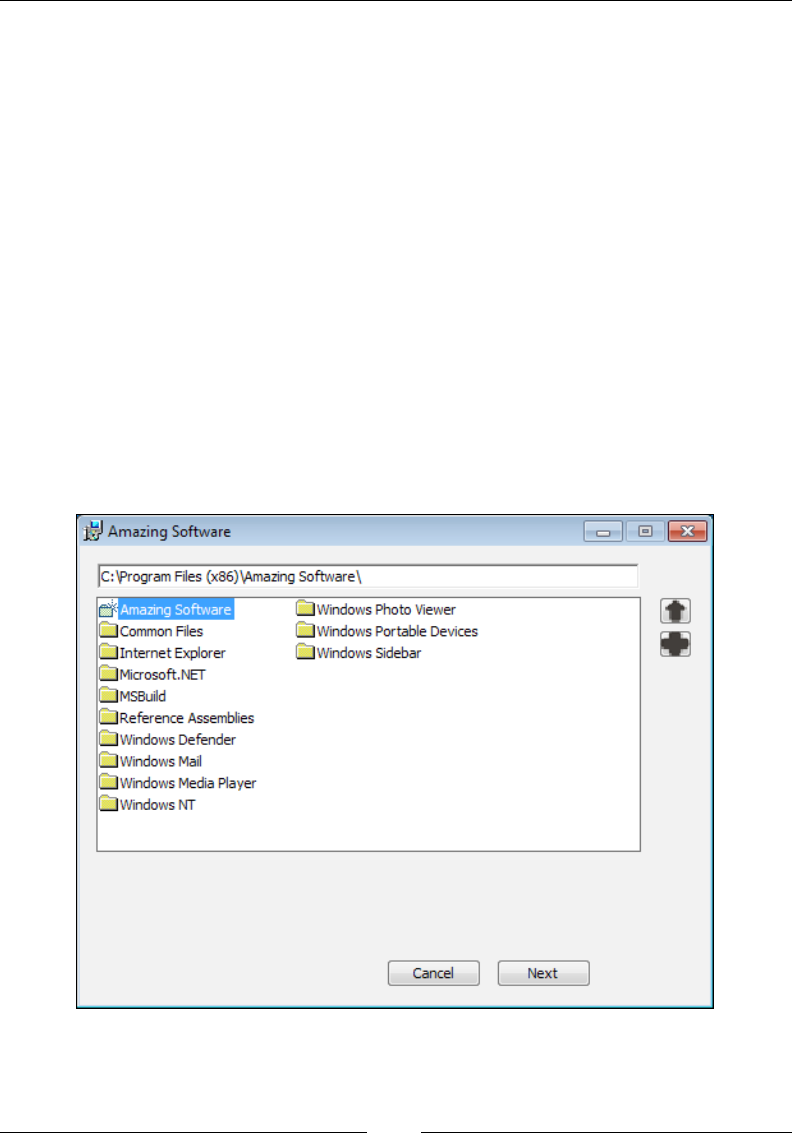Select the 'Common Files' folder name
The image size is (792, 1142).
pyautogui.click(x=161, y=631)
